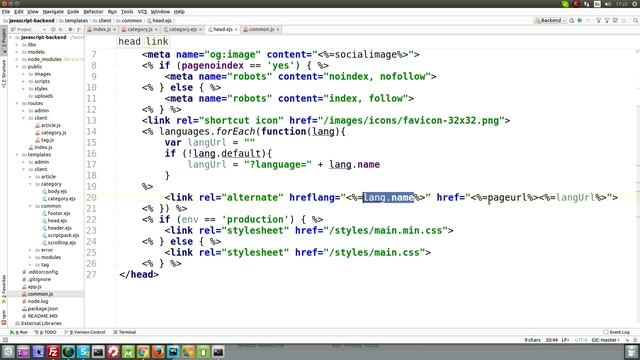Click the Structure side panel tab
640x360 pixels.
pyautogui.click(x=4, y=74)
